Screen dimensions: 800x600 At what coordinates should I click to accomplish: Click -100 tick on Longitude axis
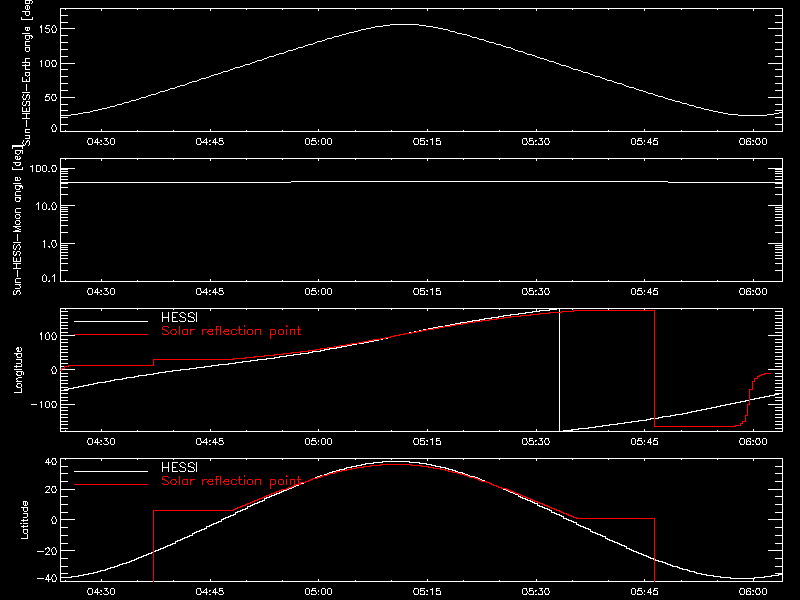click(44, 404)
